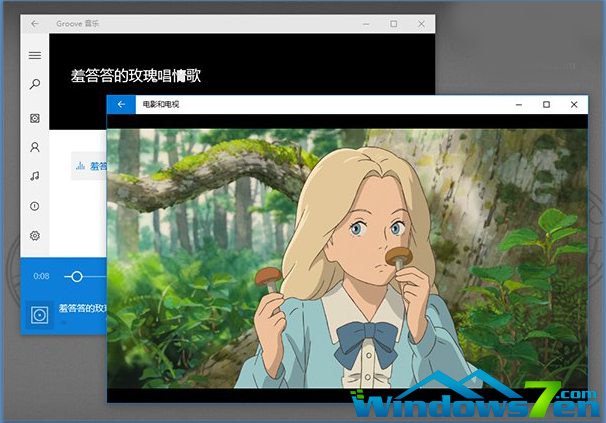Select the playing song row in Groove list
The width and height of the screenshot is (606, 423).
click(x=89, y=166)
